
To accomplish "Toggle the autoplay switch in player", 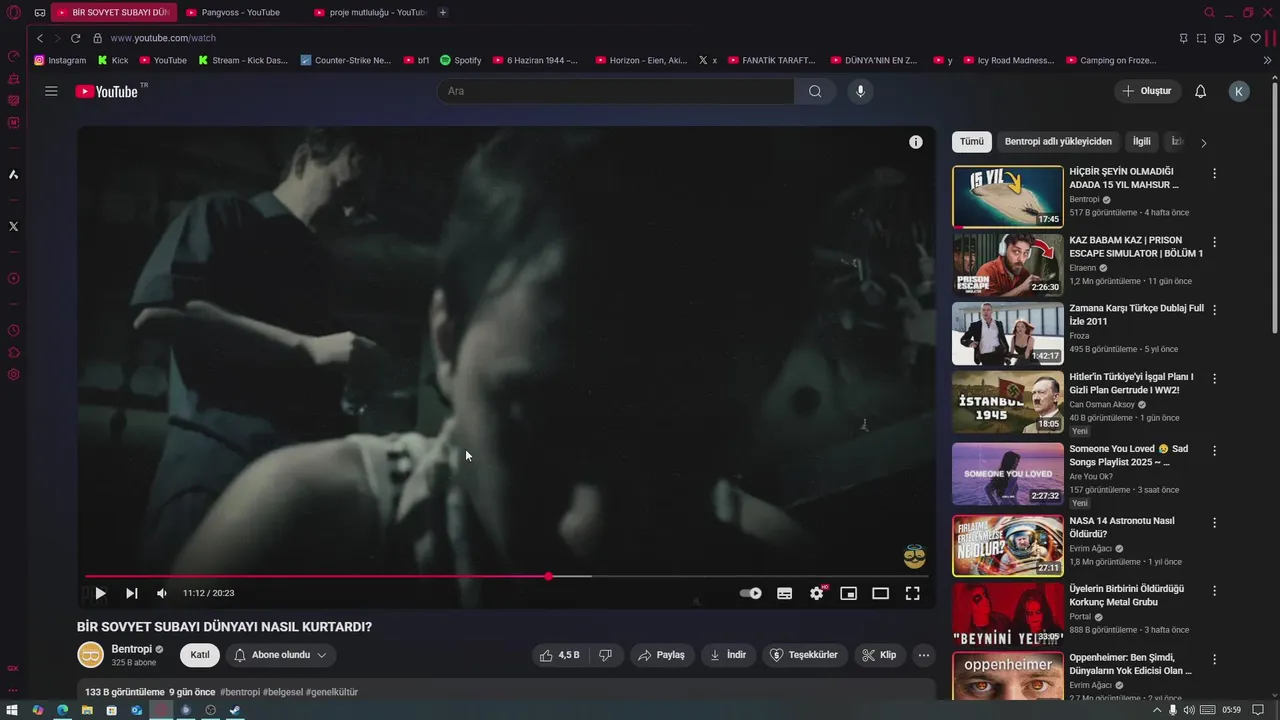I will point(751,593).
